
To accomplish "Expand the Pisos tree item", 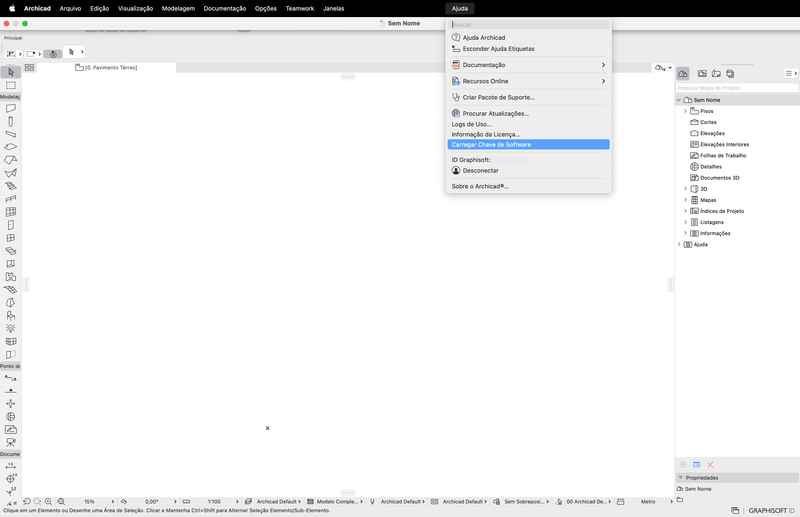I will click(685, 111).
